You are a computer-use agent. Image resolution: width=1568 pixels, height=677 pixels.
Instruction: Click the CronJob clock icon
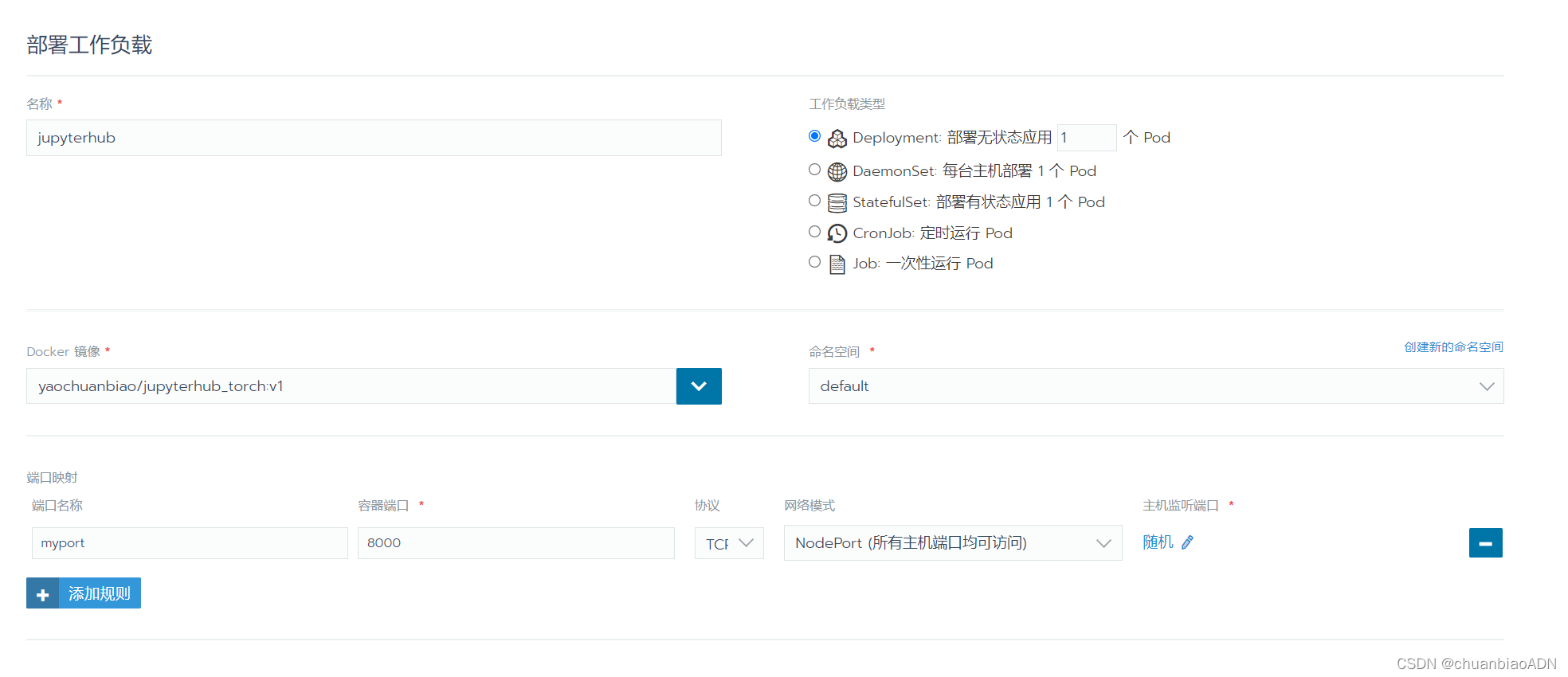pyautogui.click(x=837, y=233)
